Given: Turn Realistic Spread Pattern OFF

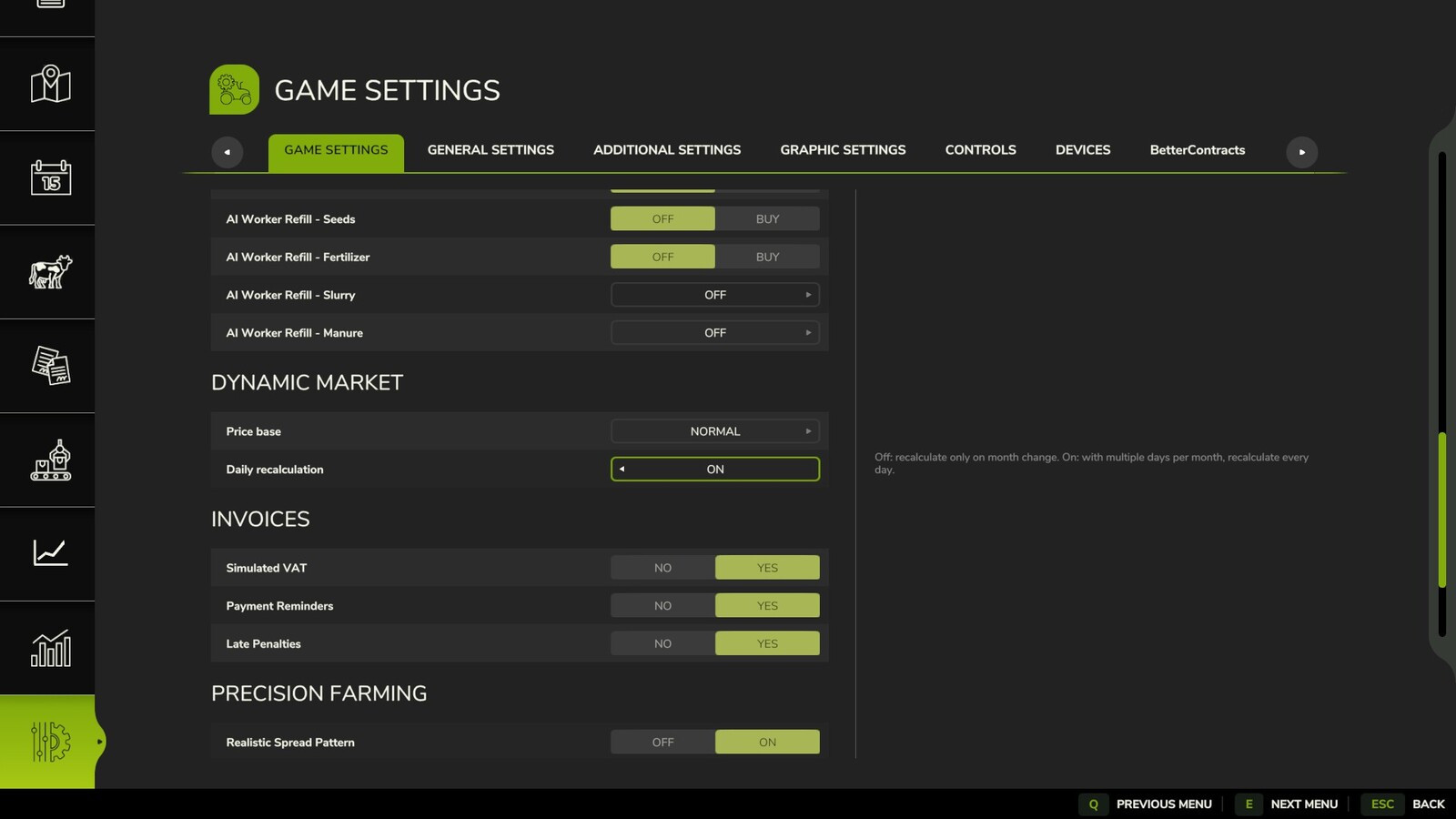Looking at the screenshot, I should click(x=662, y=743).
